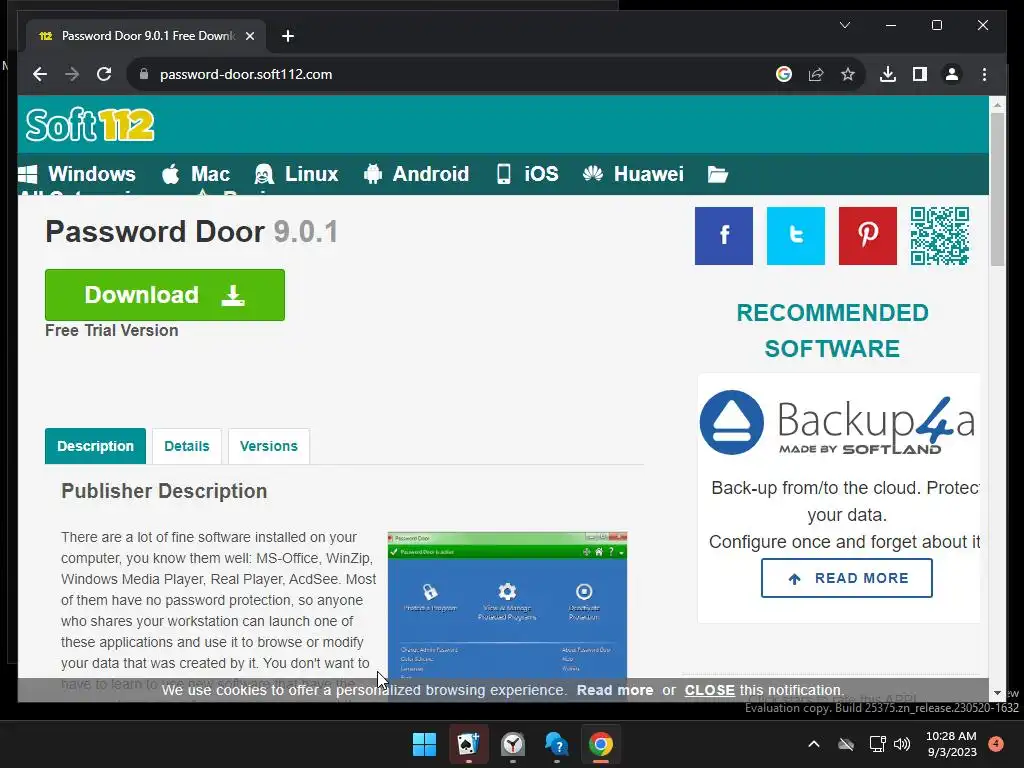Share on Pinterest
The width and height of the screenshot is (1024, 768).
click(x=867, y=236)
